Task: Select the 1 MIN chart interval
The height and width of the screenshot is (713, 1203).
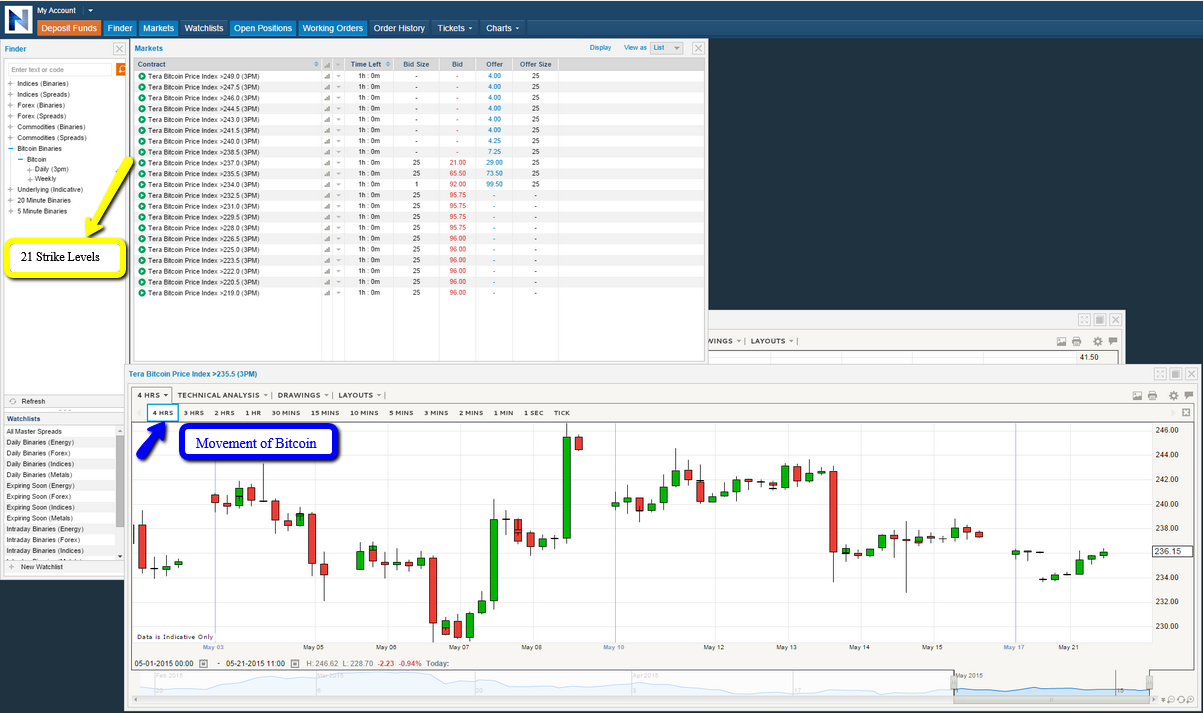Action: pyautogui.click(x=503, y=413)
